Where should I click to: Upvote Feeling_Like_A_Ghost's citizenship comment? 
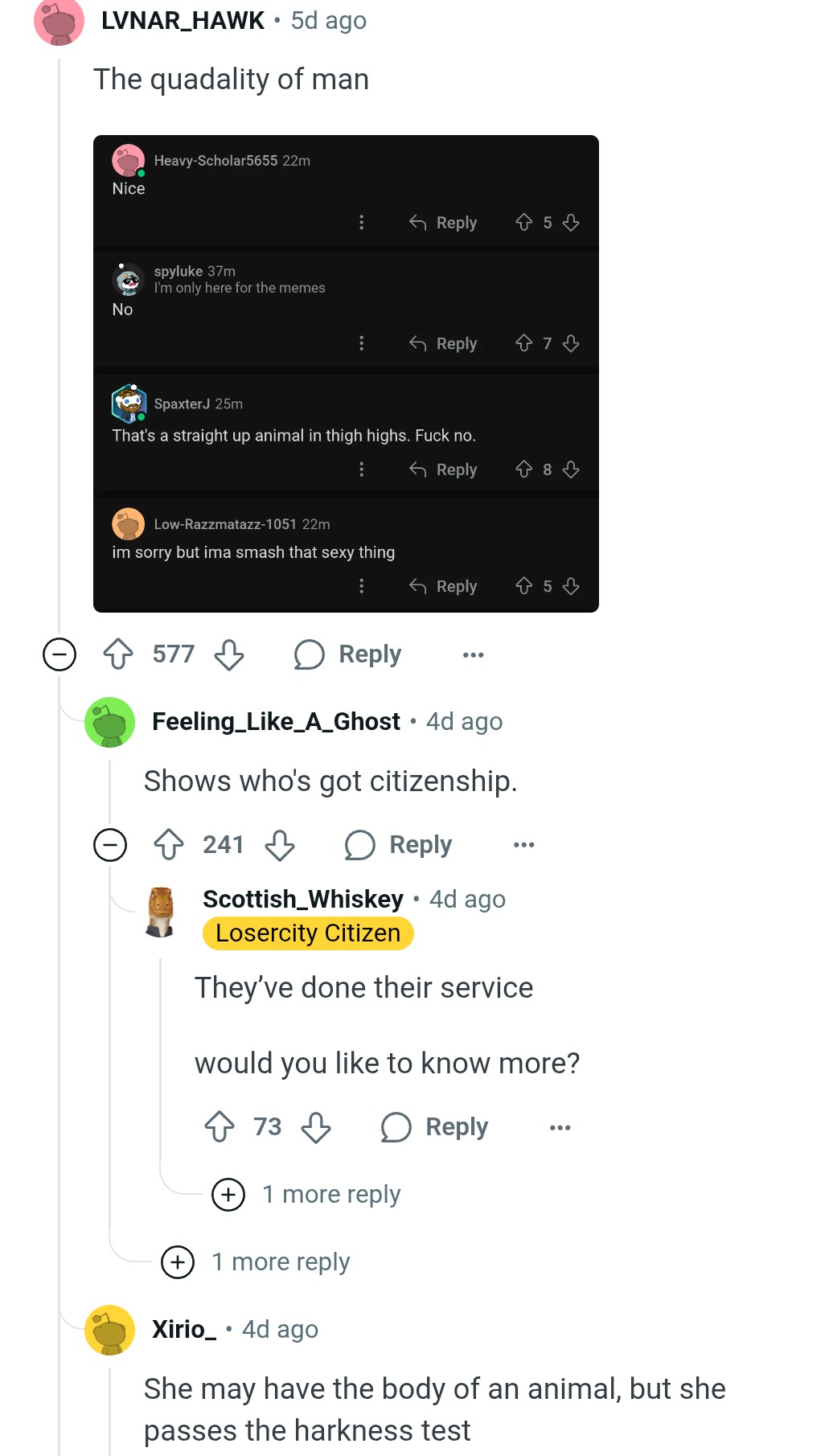click(x=169, y=845)
